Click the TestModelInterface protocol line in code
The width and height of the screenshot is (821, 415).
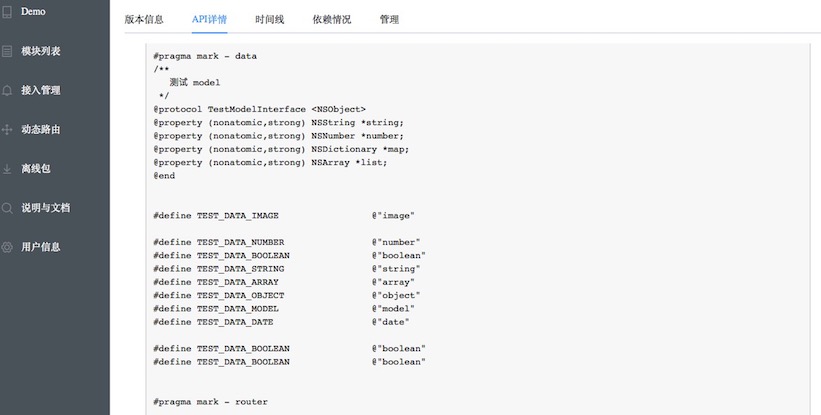(x=259, y=108)
